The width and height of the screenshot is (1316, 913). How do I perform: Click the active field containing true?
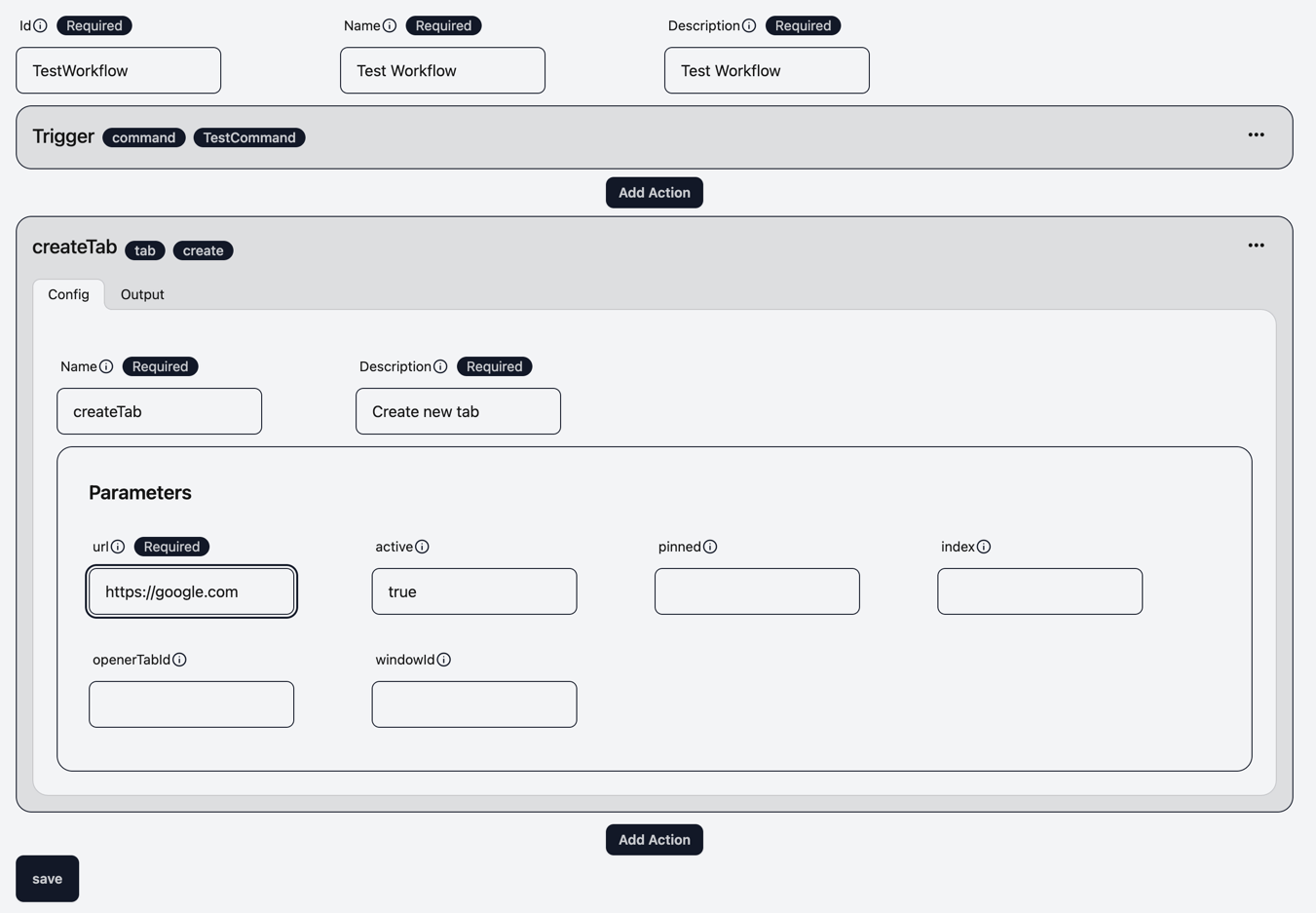(x=474, y=591)
